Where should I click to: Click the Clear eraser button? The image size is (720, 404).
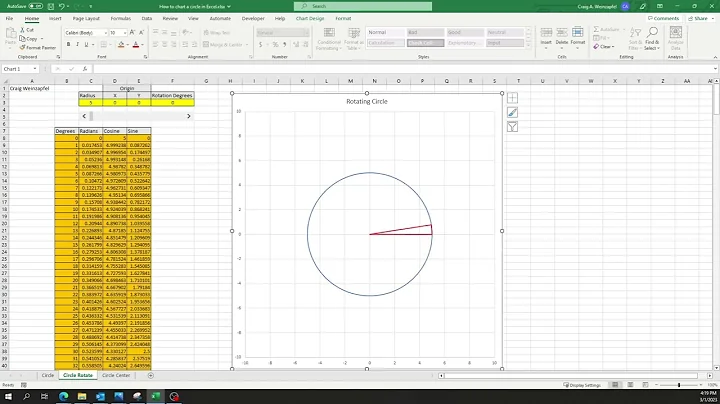(x=603, y=47)
